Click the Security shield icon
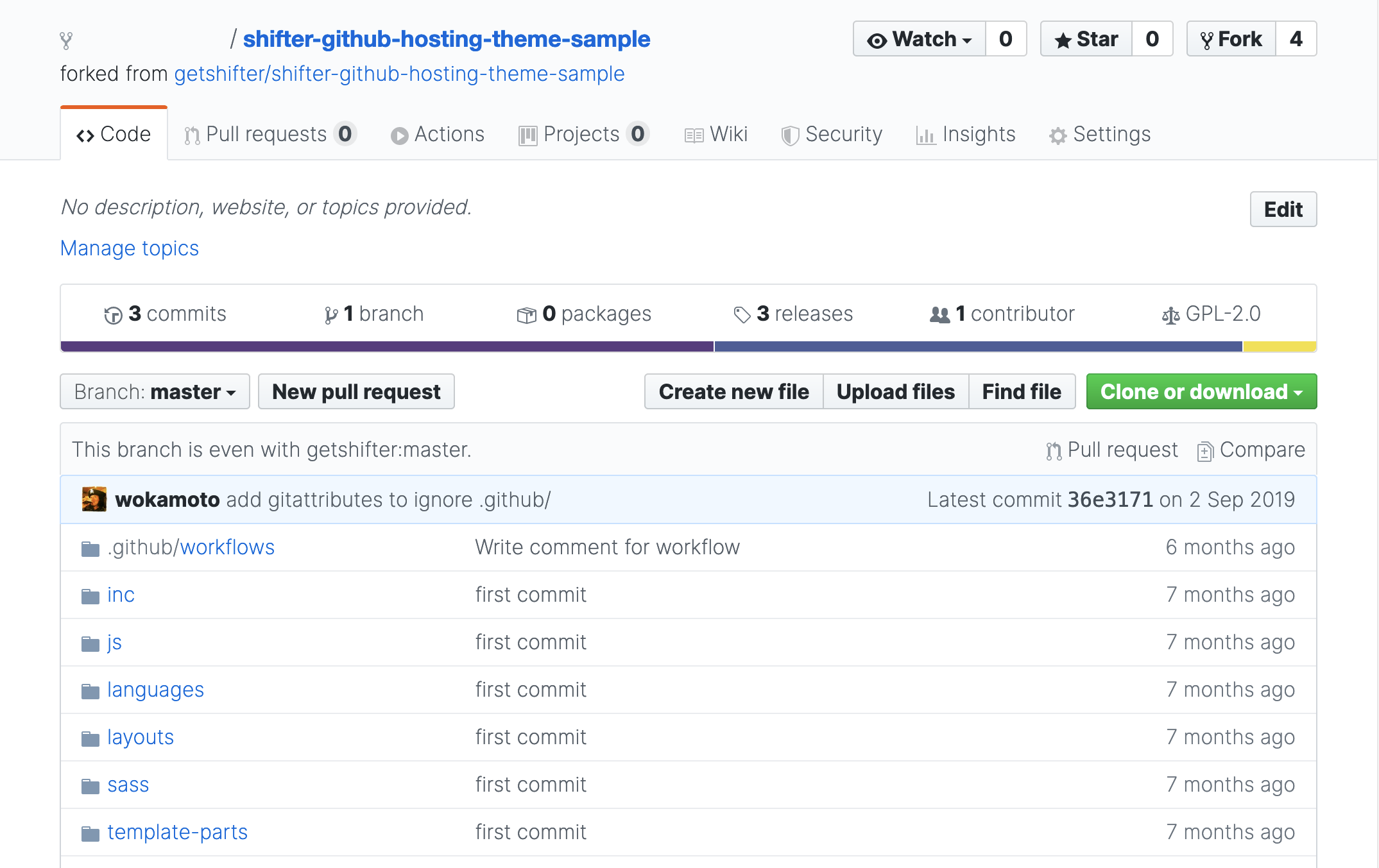1379x868 pixels. 790,135
